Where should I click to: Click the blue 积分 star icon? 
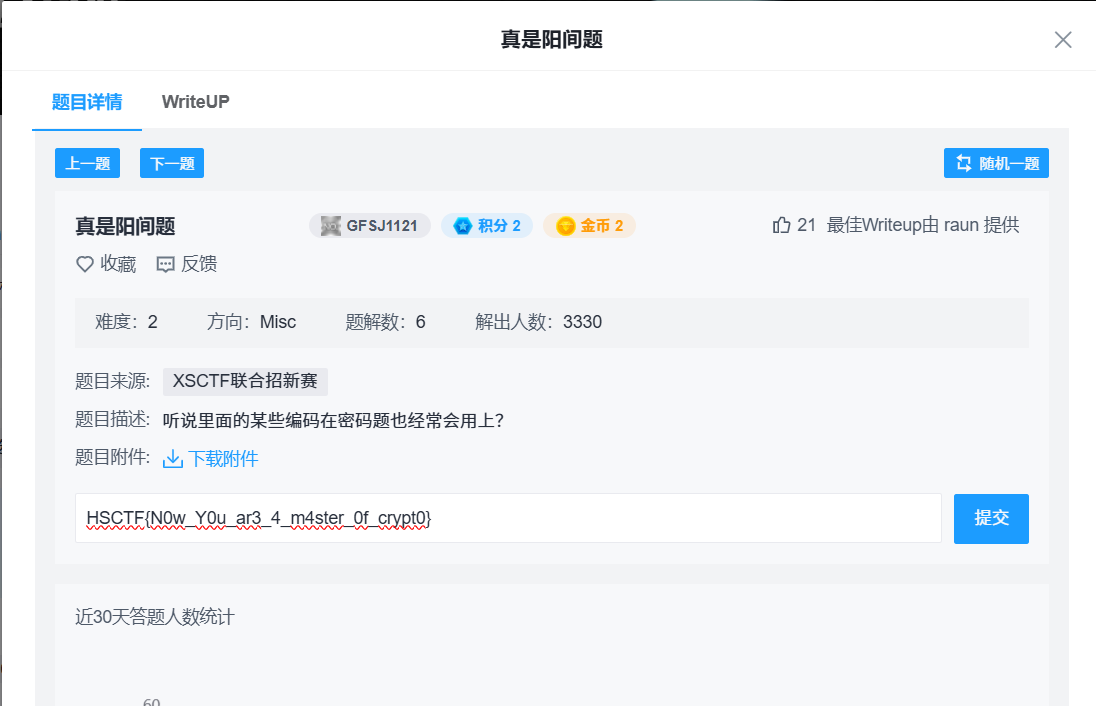pos(463,226)
